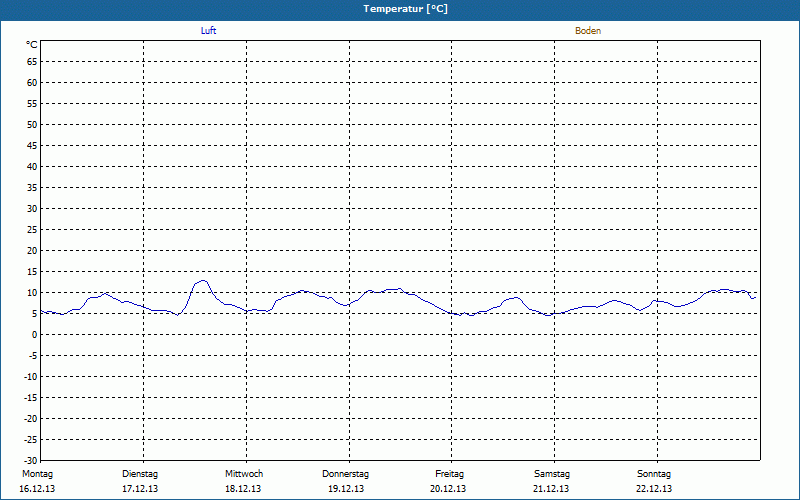
Task: Select the date 19.12.13 on axis
Action: [x=346, y=489]
